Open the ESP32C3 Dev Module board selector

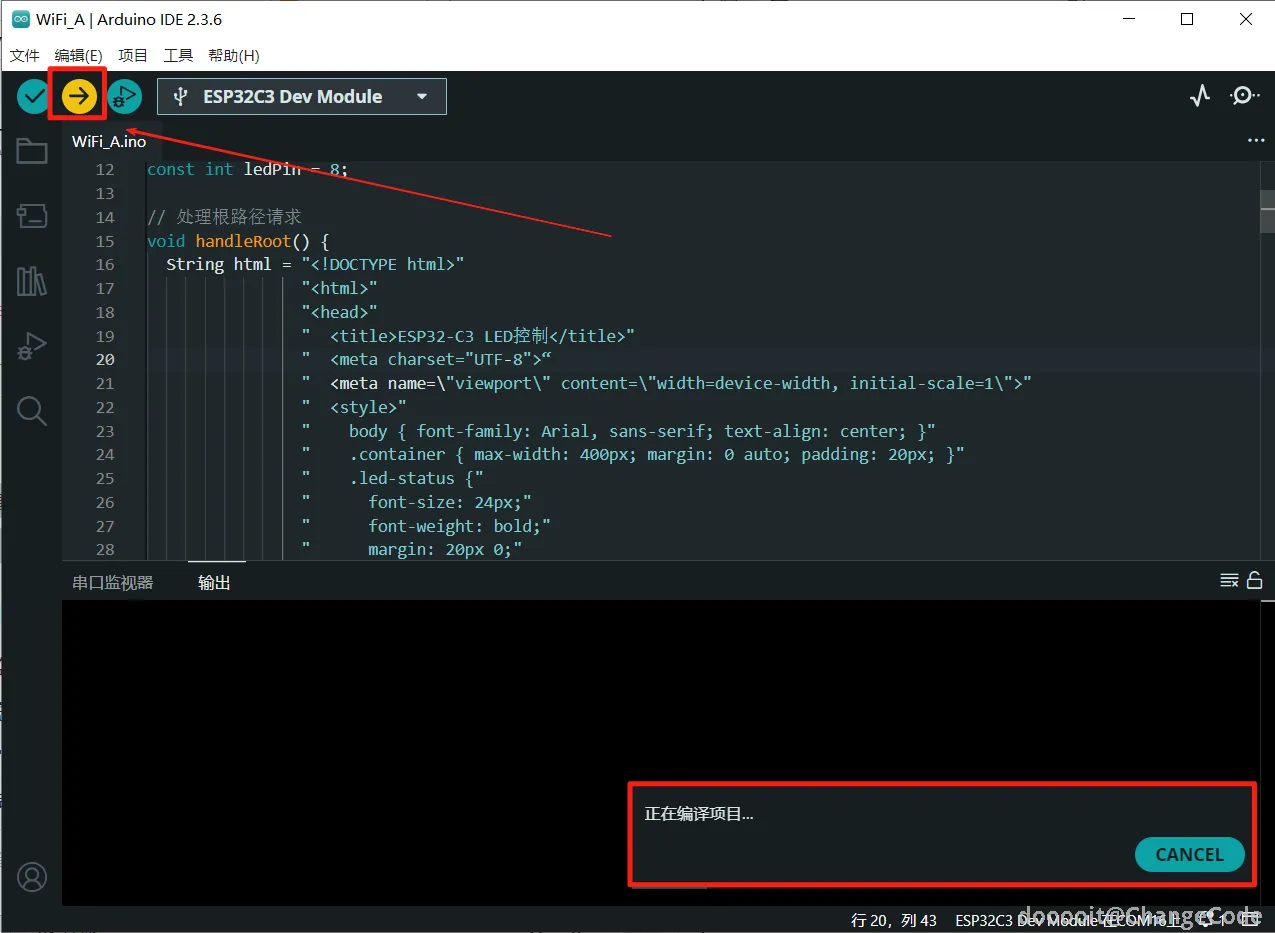click(x=302, y=97)
